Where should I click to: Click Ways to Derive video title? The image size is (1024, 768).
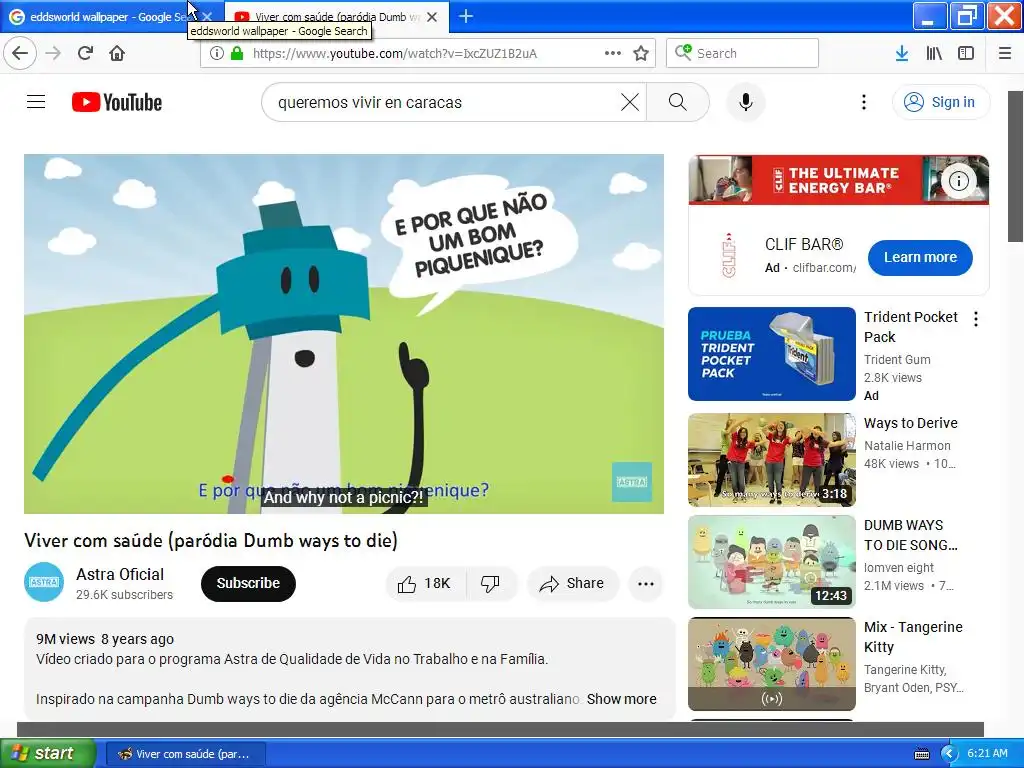910,423
